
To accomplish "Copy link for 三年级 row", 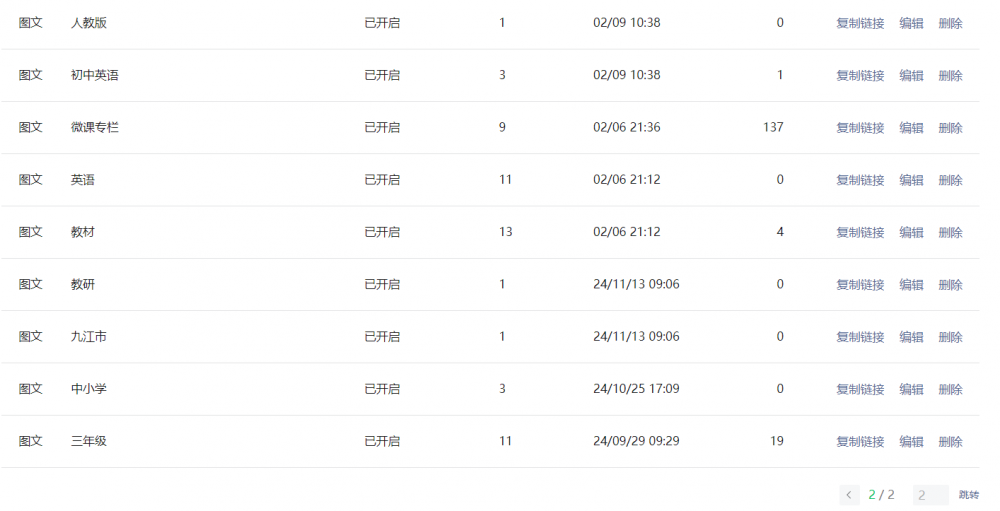I will (860, 442).
